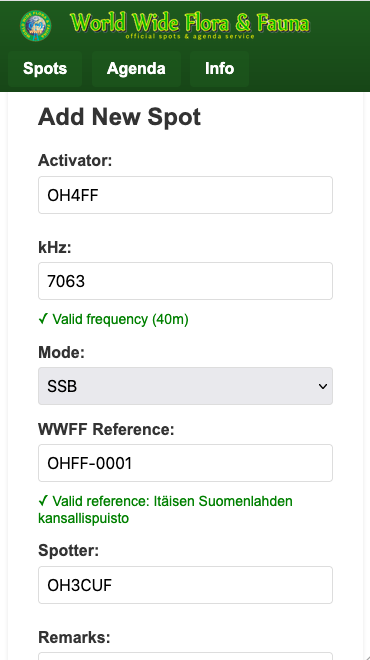
Task: Click the Remarks label
Action: coord(74,637)
